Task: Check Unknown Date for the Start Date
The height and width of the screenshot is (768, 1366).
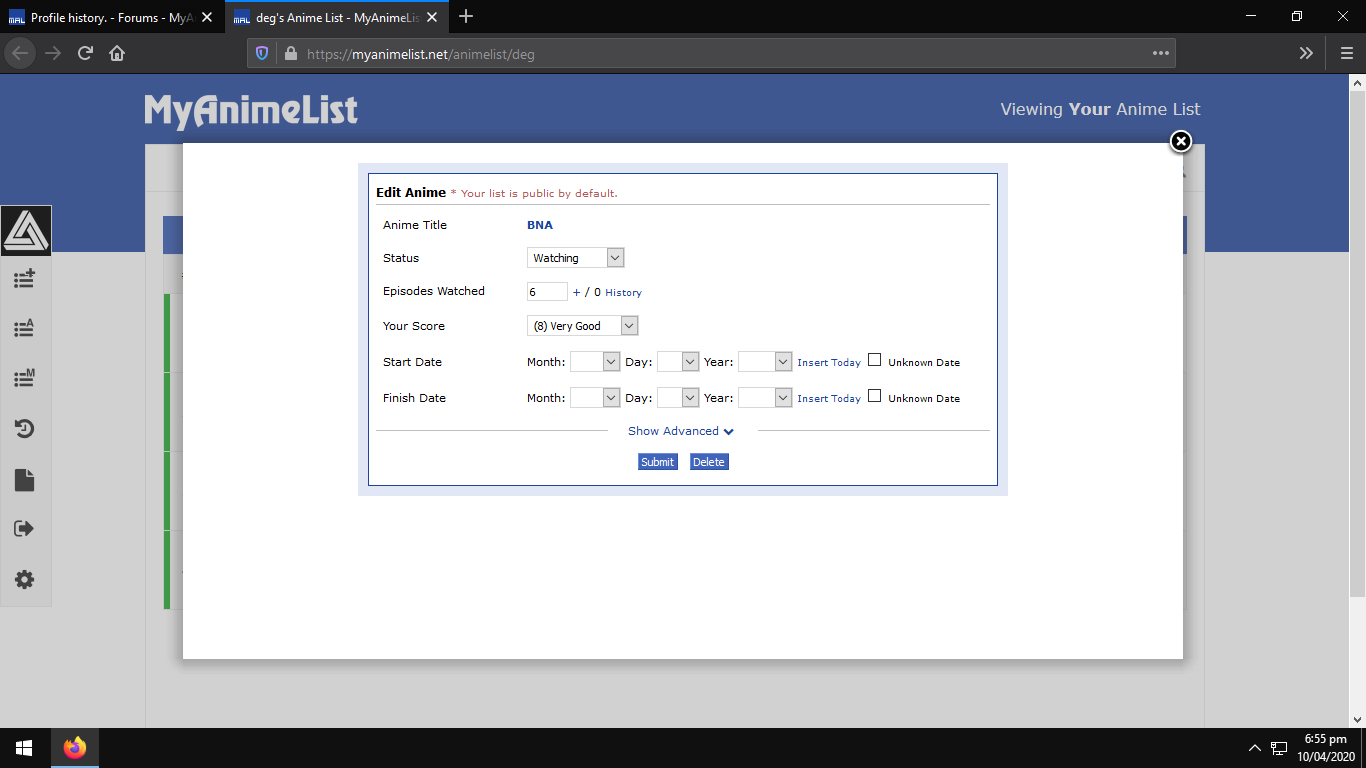Action: (x=875, y=361)
